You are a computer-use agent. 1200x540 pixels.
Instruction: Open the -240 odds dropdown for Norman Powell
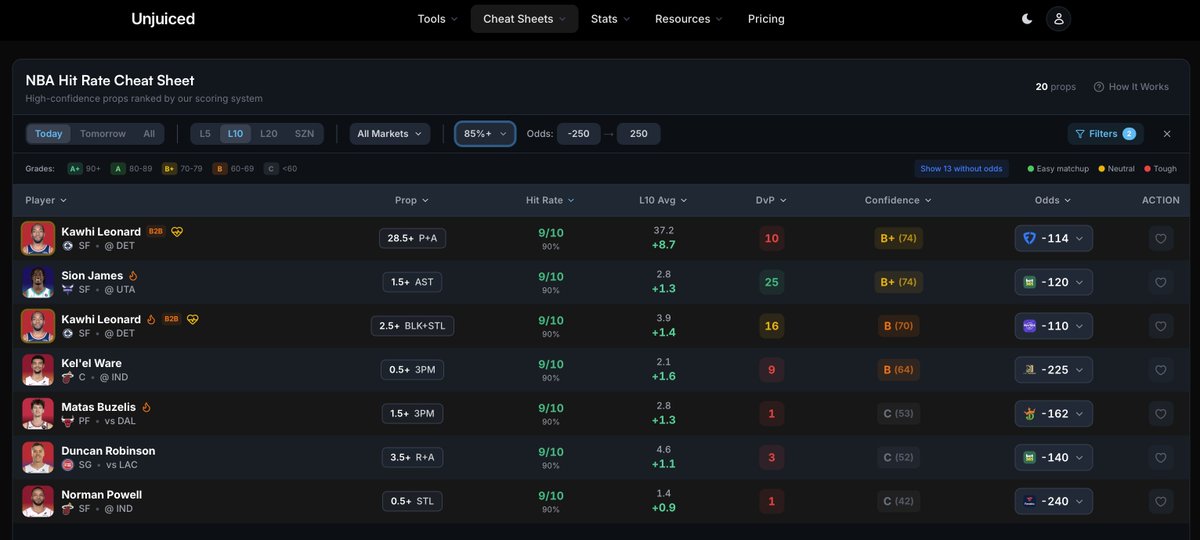tap(1054, 501)
